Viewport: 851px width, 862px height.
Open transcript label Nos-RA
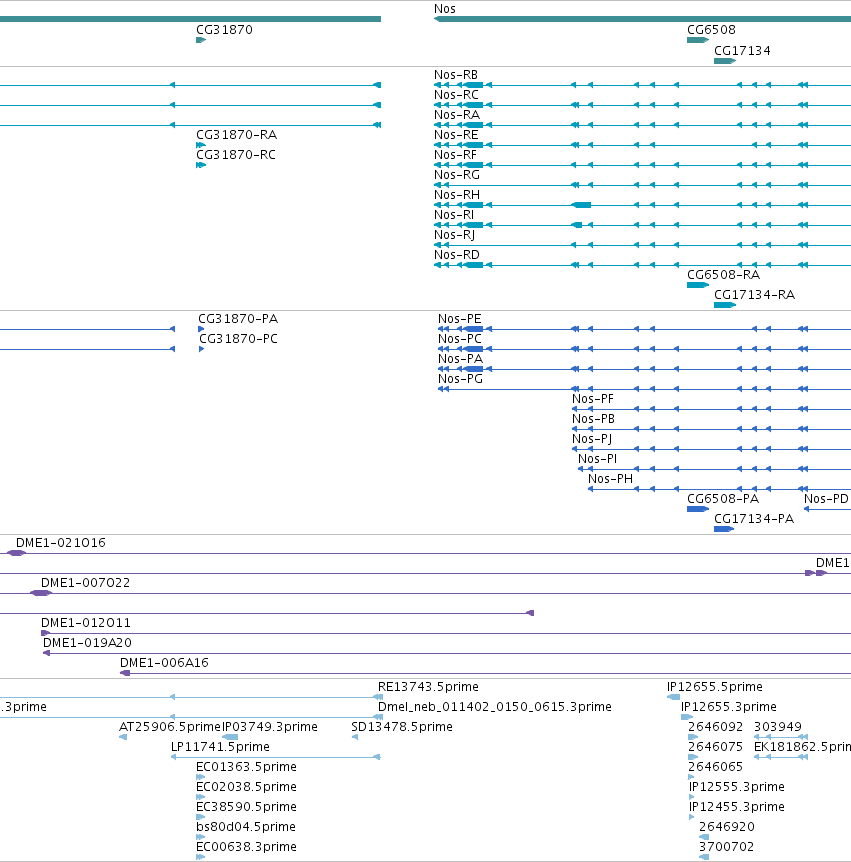pyautogui.click(x=457, y=115)
